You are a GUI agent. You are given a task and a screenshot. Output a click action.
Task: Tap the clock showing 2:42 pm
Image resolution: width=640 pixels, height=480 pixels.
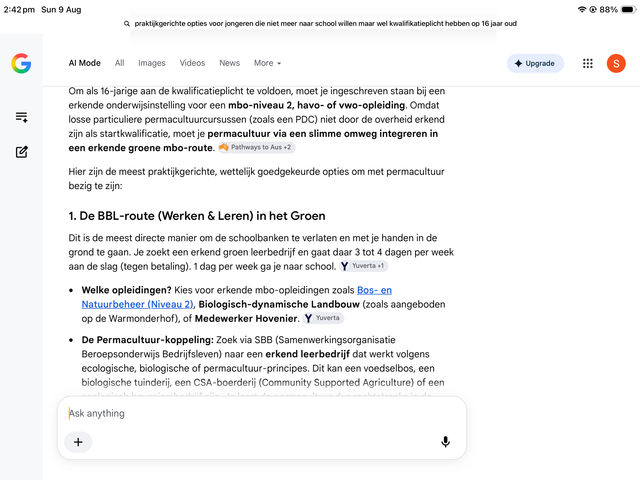point(19,9)
